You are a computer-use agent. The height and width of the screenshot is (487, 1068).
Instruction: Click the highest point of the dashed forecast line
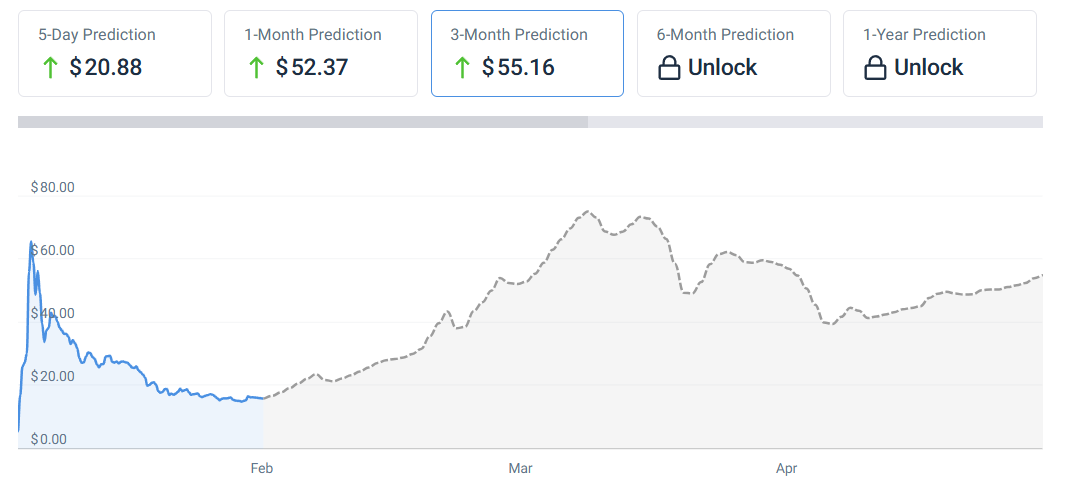click(x=587, y=211)
